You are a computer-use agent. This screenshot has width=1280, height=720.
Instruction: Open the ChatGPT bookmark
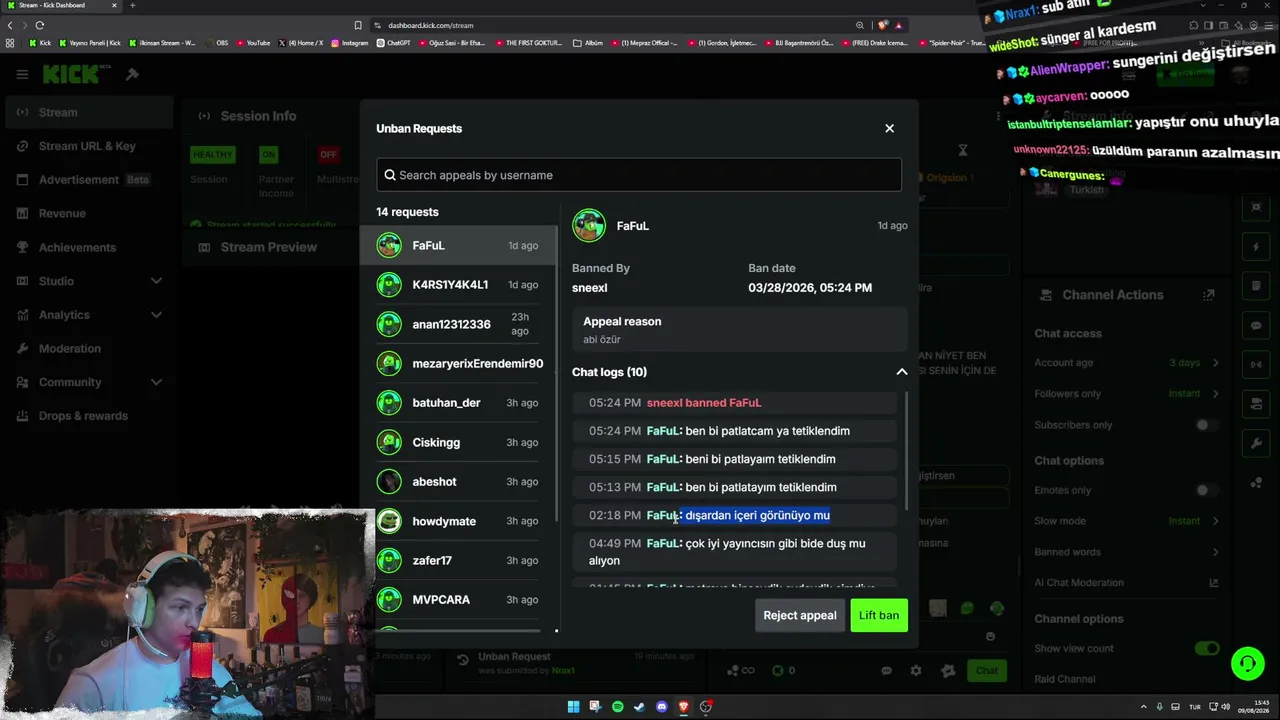click(394, 43)
